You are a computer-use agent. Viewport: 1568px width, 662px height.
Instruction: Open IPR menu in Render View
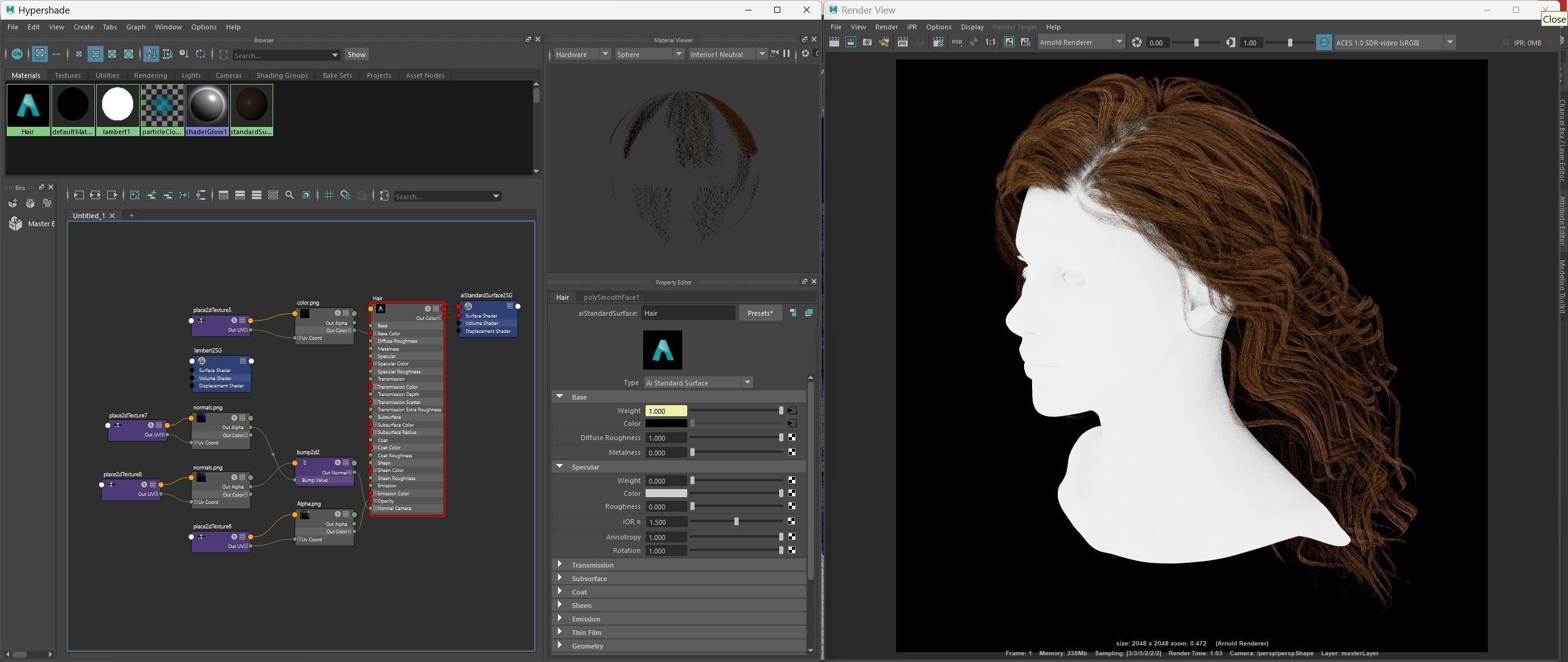tap(911, 27)
